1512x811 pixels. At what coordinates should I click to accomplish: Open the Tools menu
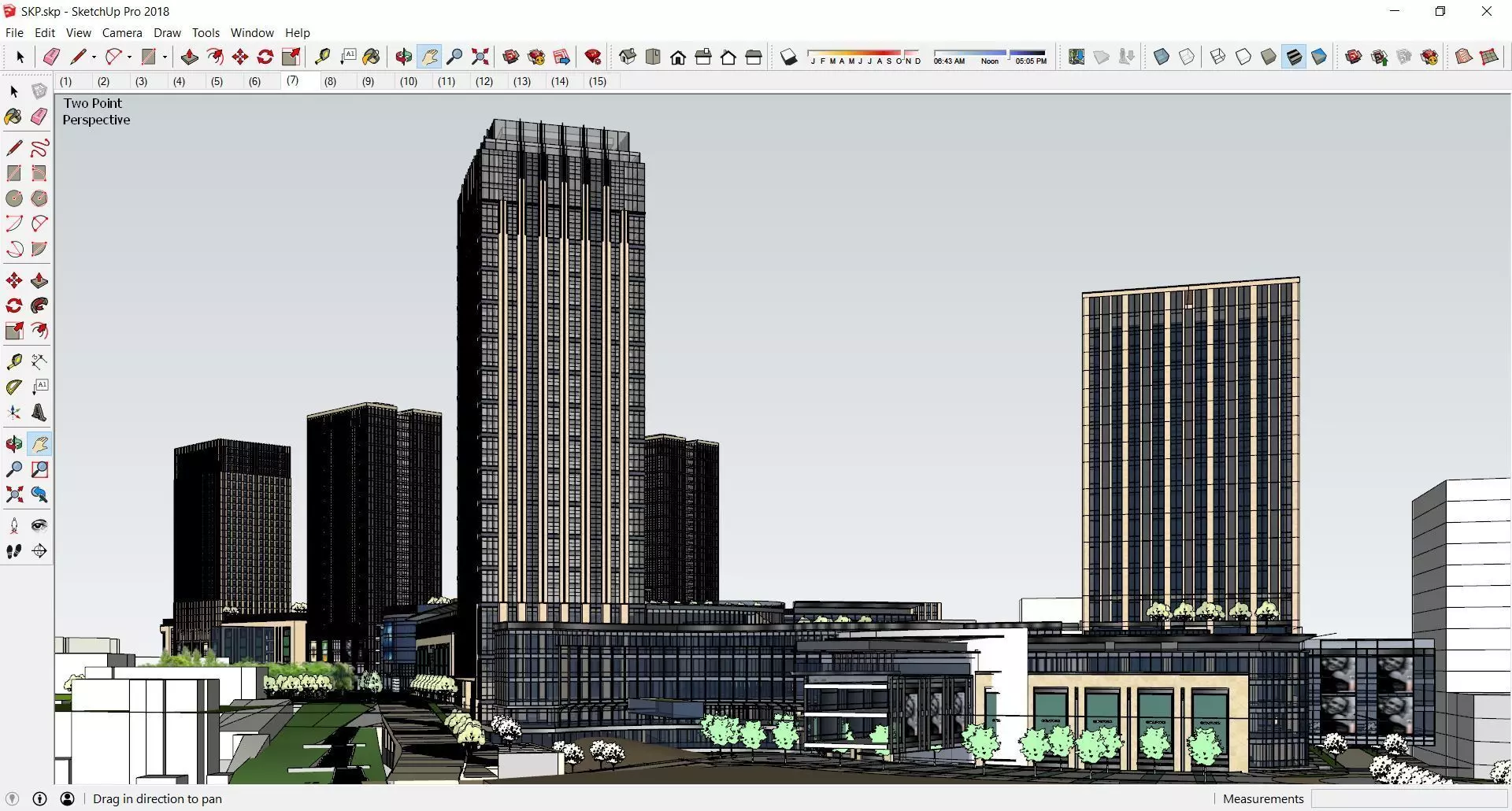(206, 33)
